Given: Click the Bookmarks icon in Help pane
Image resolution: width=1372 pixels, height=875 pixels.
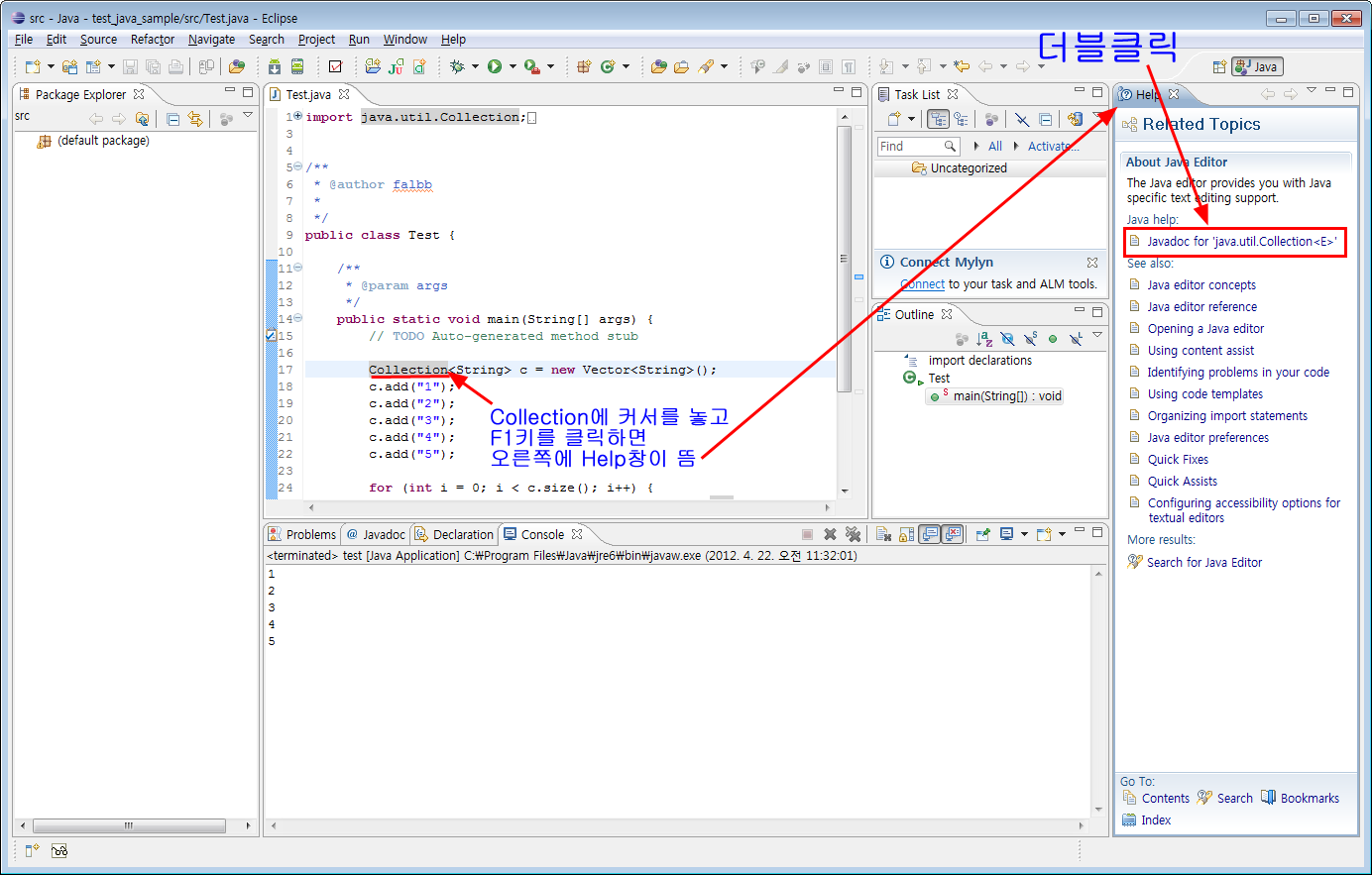Looking at the screenshot, I should [1269, 798].
